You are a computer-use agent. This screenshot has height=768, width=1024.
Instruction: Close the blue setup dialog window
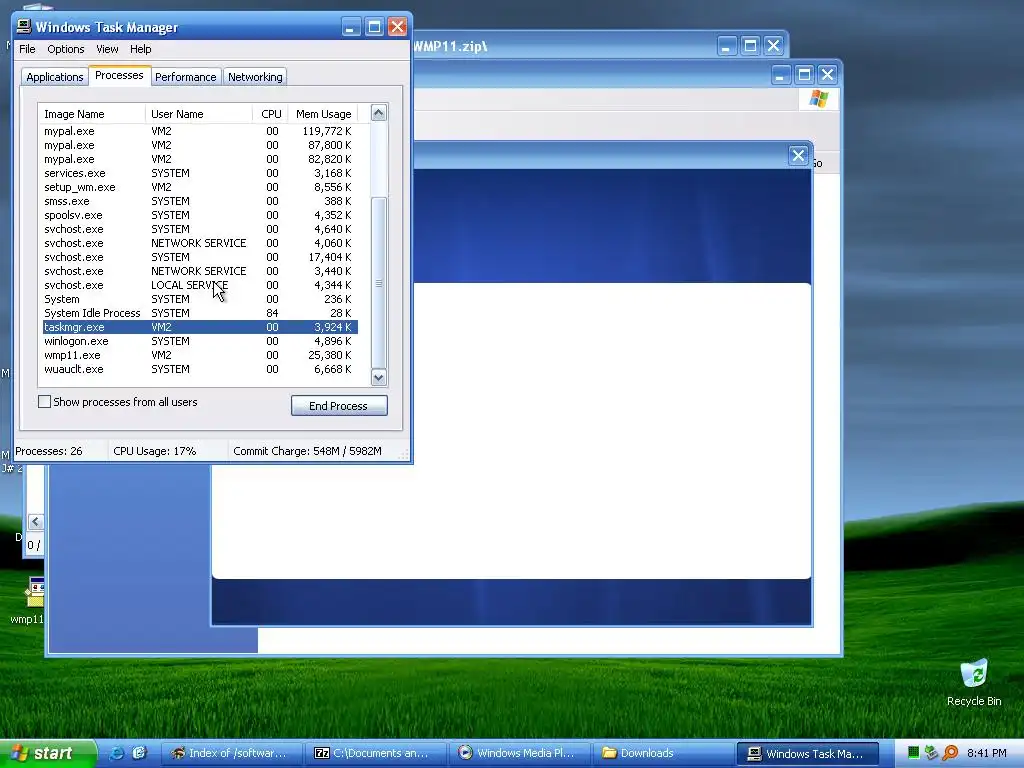tap(798, 155)
